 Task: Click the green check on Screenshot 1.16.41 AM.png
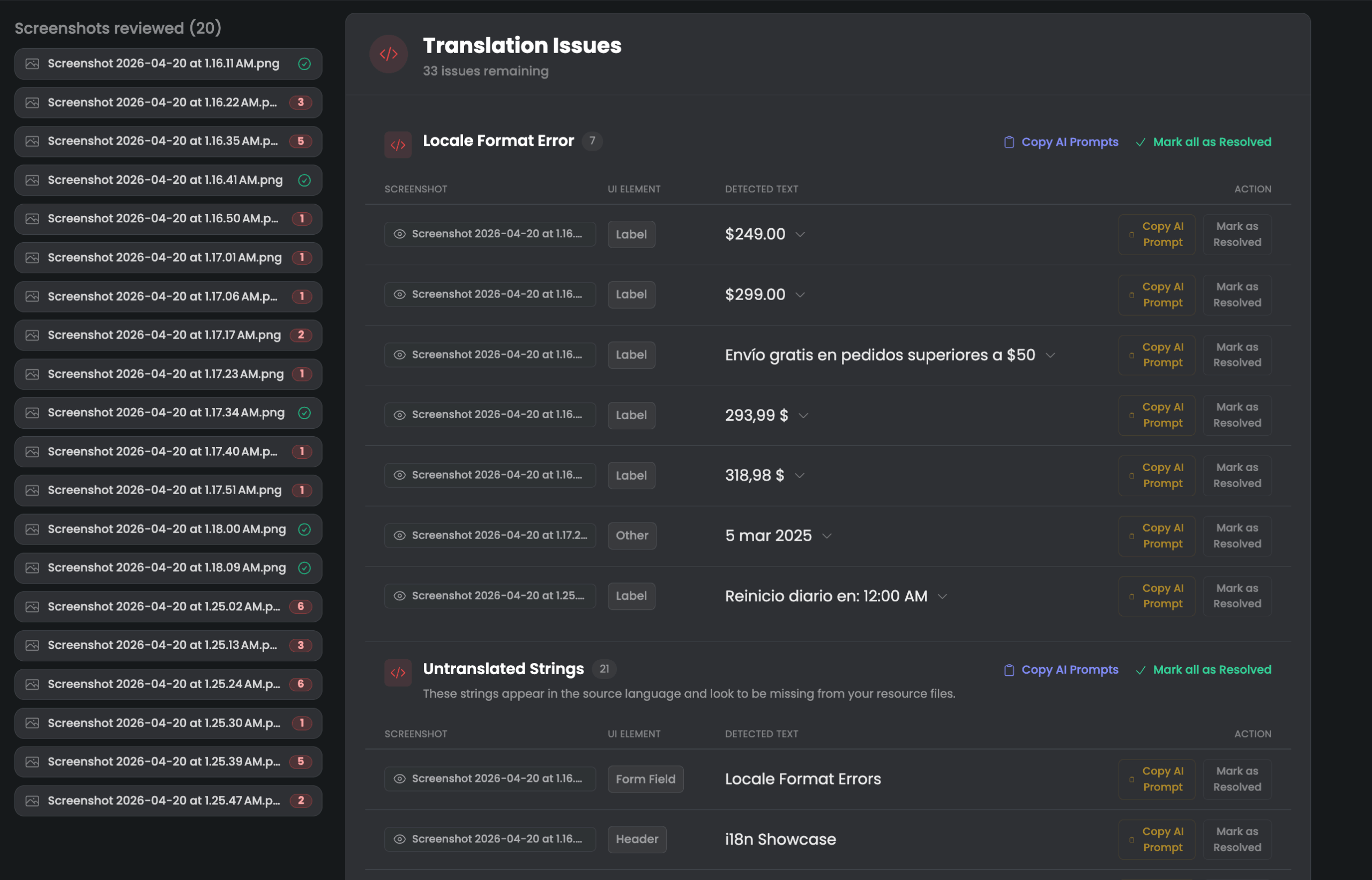(x=304, y=180)
